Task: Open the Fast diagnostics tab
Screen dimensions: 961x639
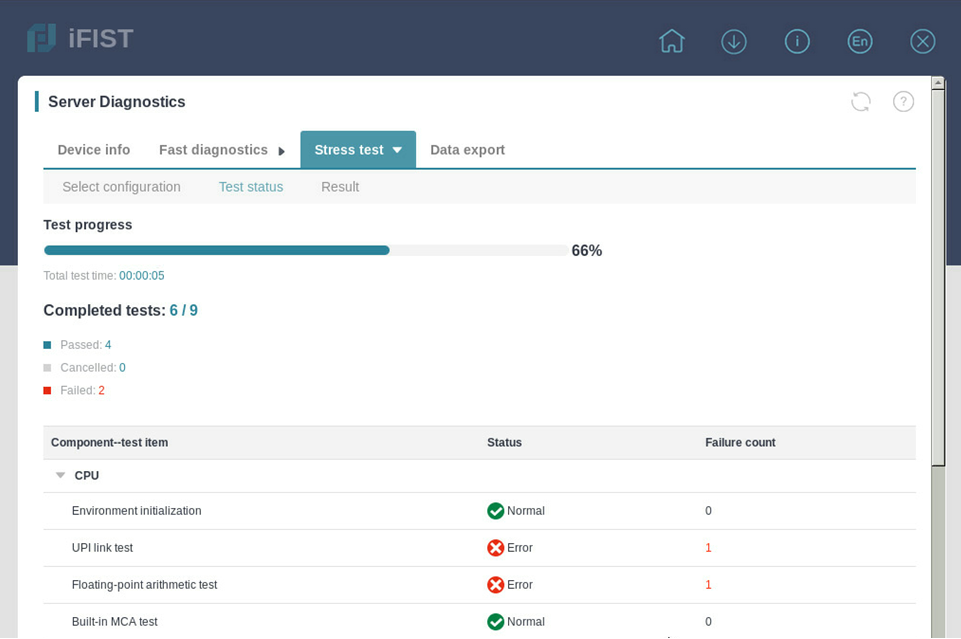Action: (x=213, y=150)
